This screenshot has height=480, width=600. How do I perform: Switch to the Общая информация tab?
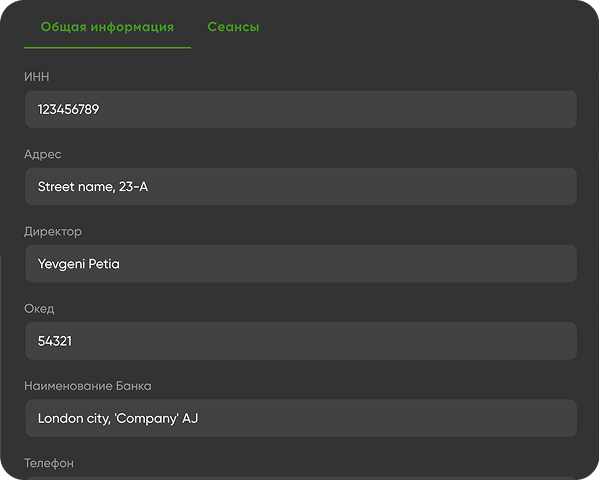107,27
